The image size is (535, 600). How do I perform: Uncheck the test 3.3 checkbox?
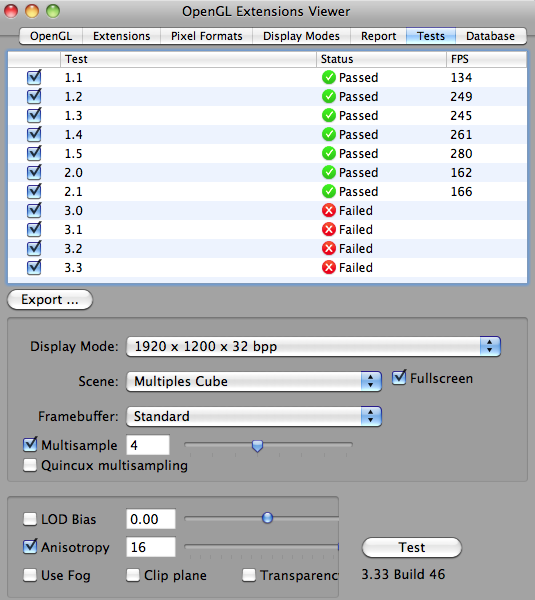click(x=34, y=267)
